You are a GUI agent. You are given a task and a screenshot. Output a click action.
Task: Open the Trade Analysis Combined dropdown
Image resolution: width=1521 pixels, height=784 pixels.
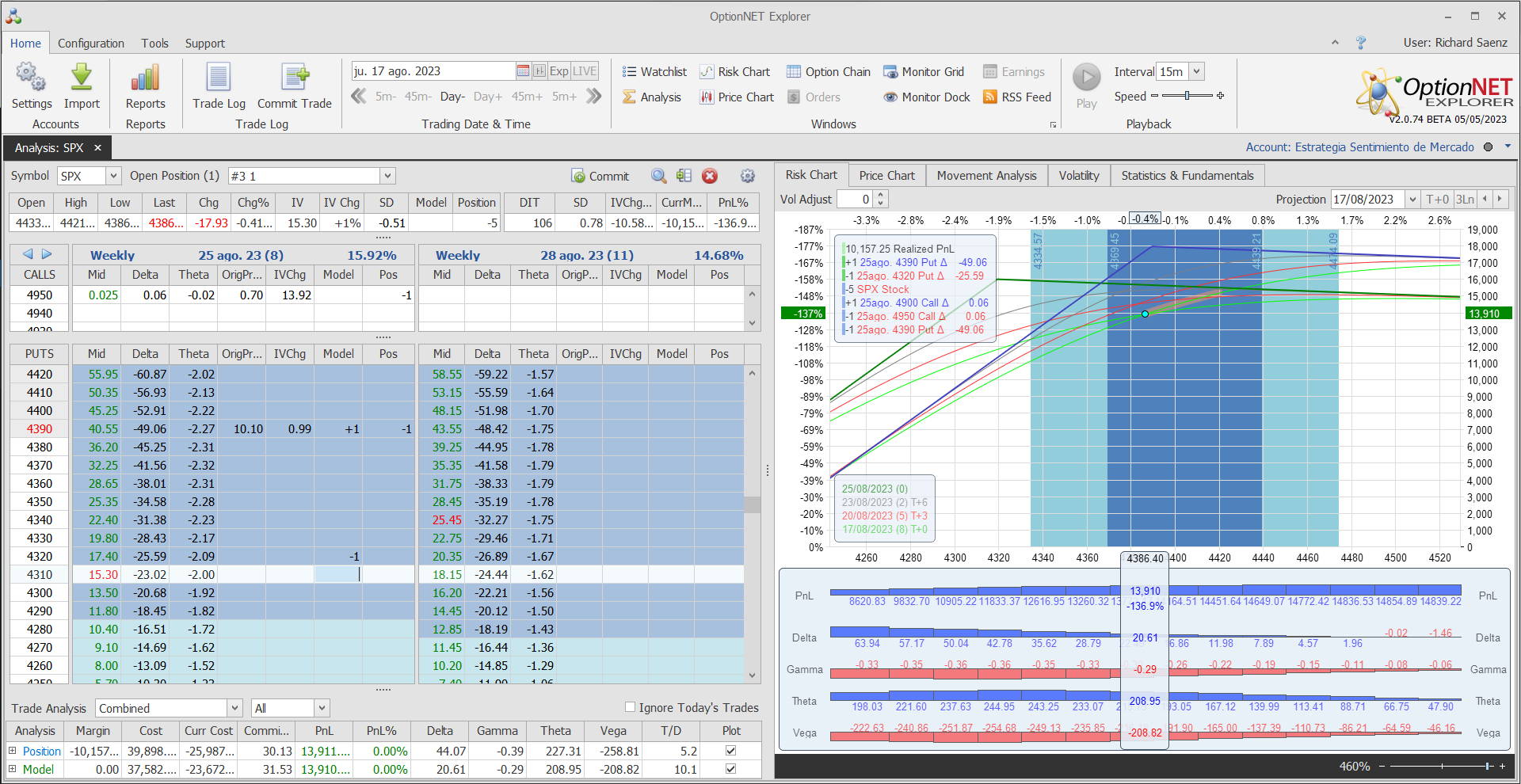click(x=234, y=708)
